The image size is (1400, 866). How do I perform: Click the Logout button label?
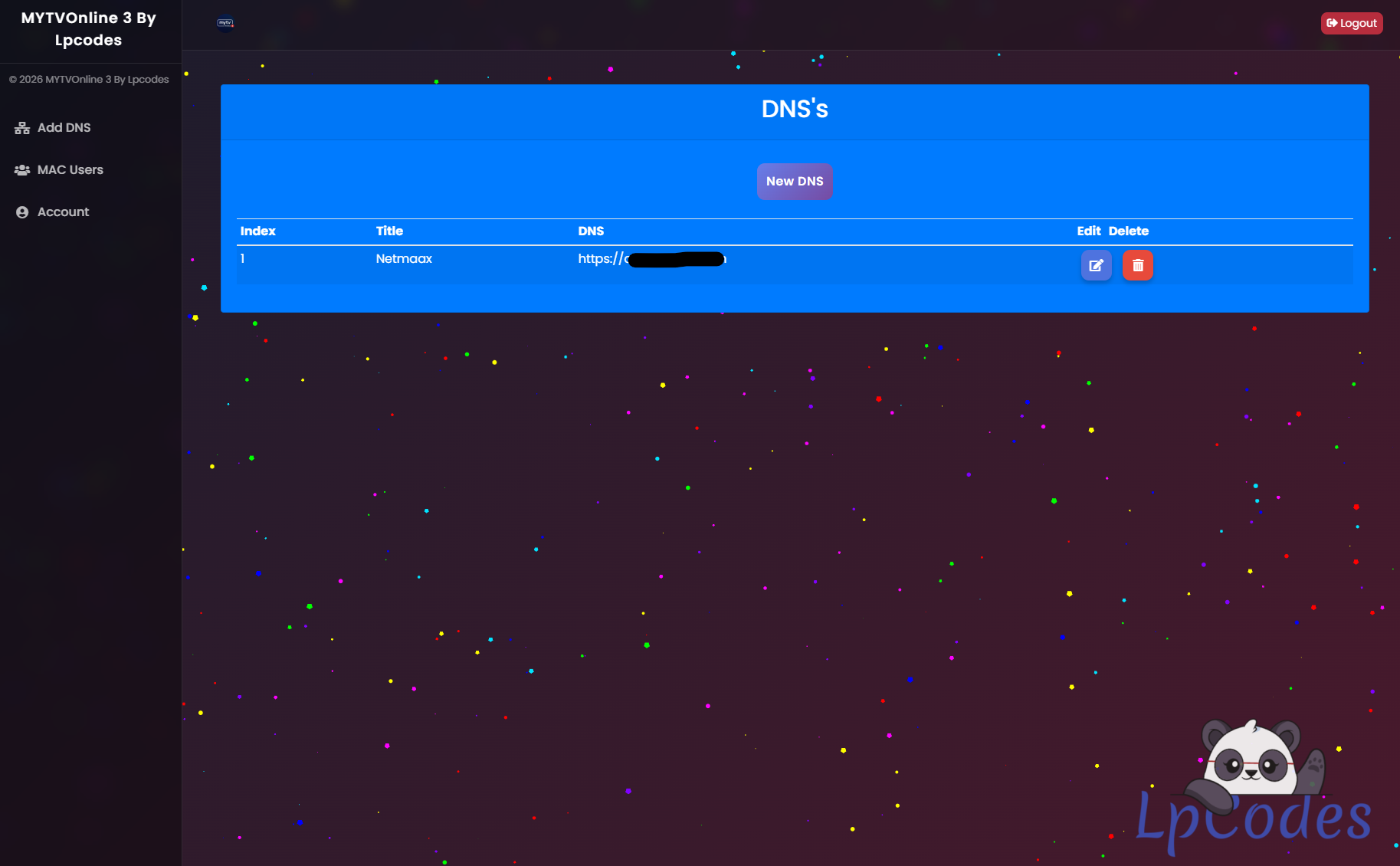[x=1358, y=24]
